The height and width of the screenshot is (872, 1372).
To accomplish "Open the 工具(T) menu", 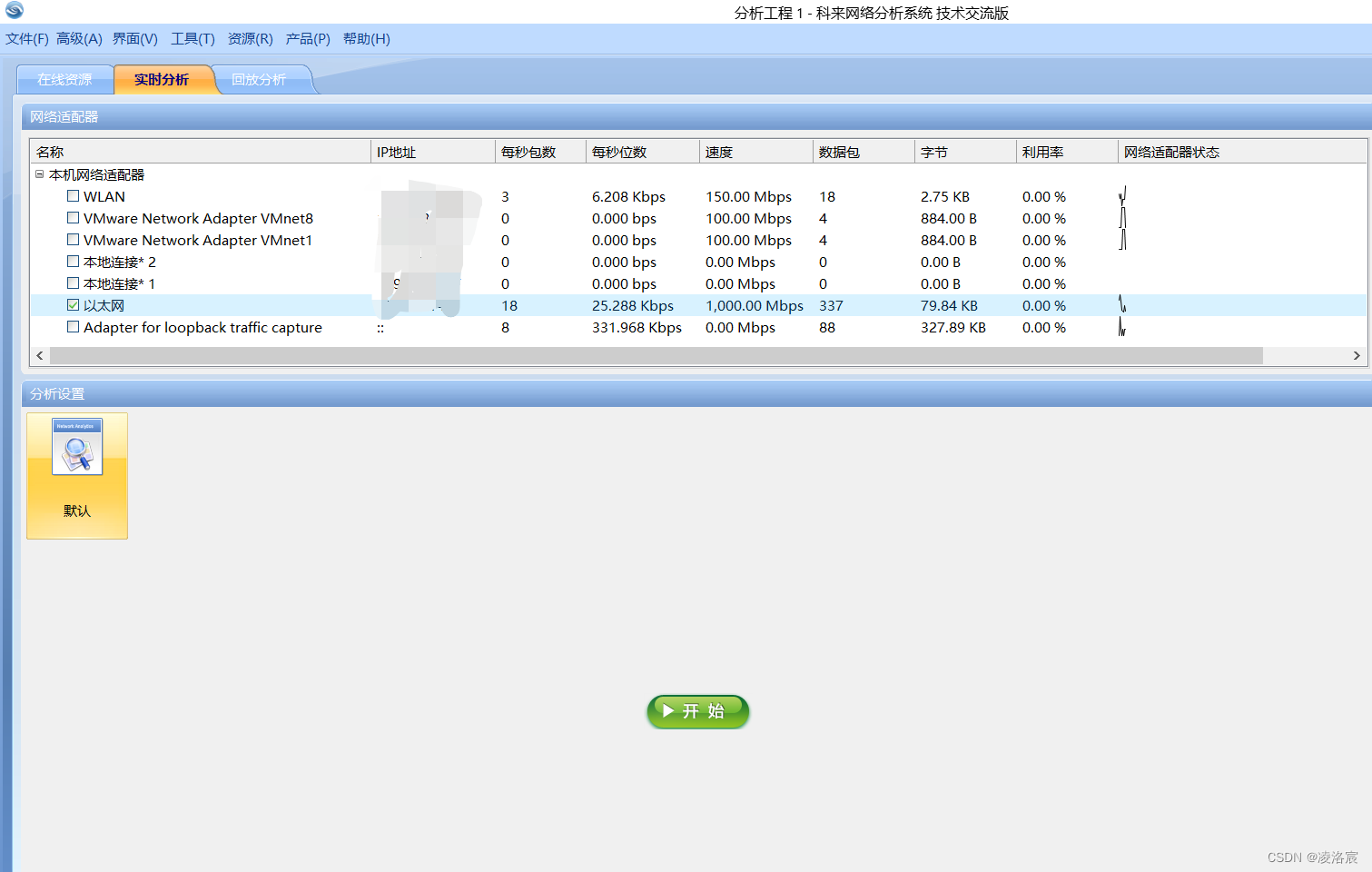I will pos(192,39).
